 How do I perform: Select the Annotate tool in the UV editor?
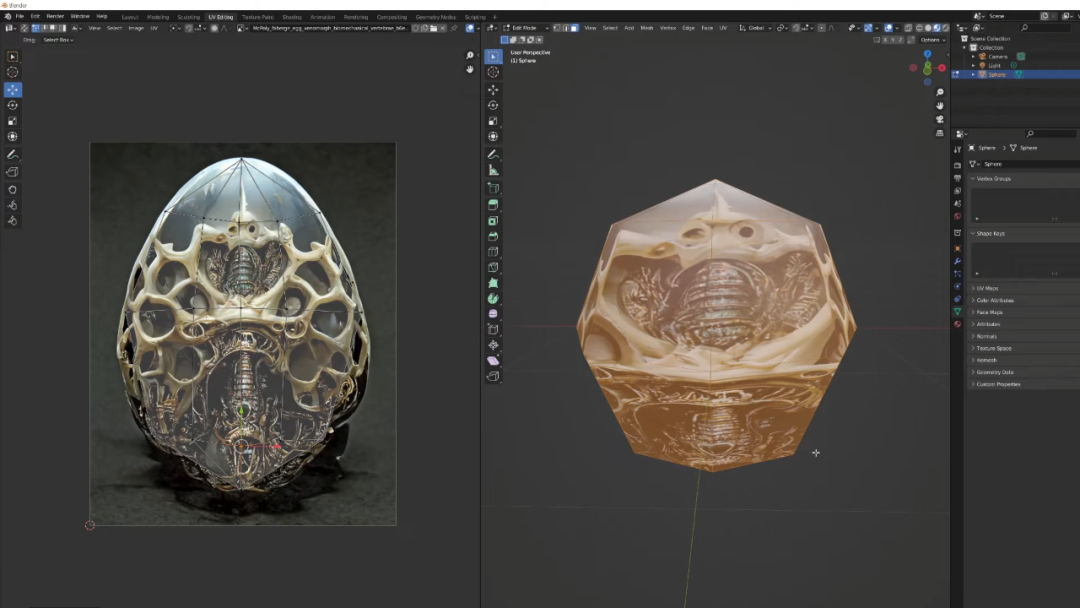point(13,155)
